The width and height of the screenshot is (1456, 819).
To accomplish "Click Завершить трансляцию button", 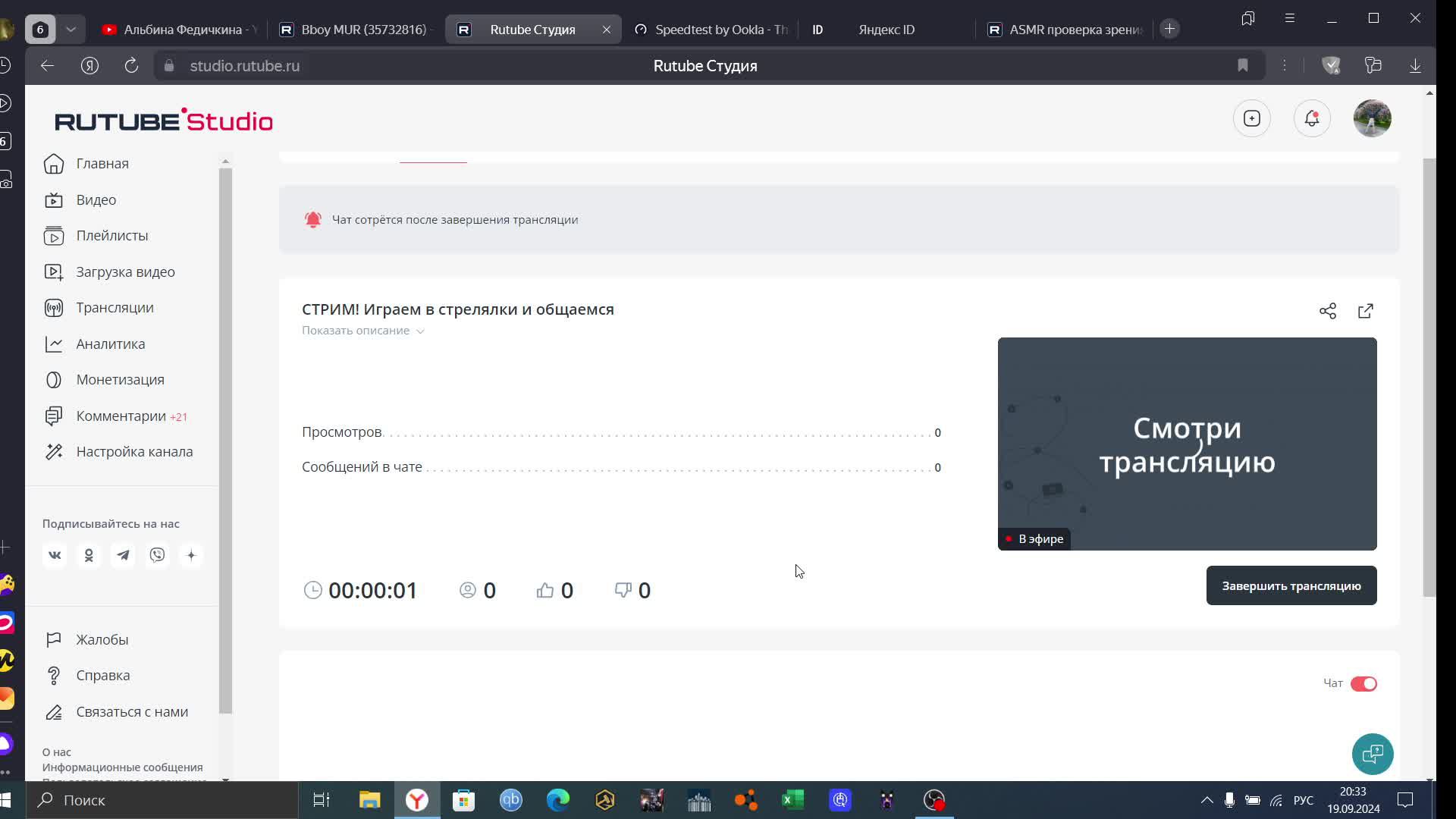I will click(1291, 585).
